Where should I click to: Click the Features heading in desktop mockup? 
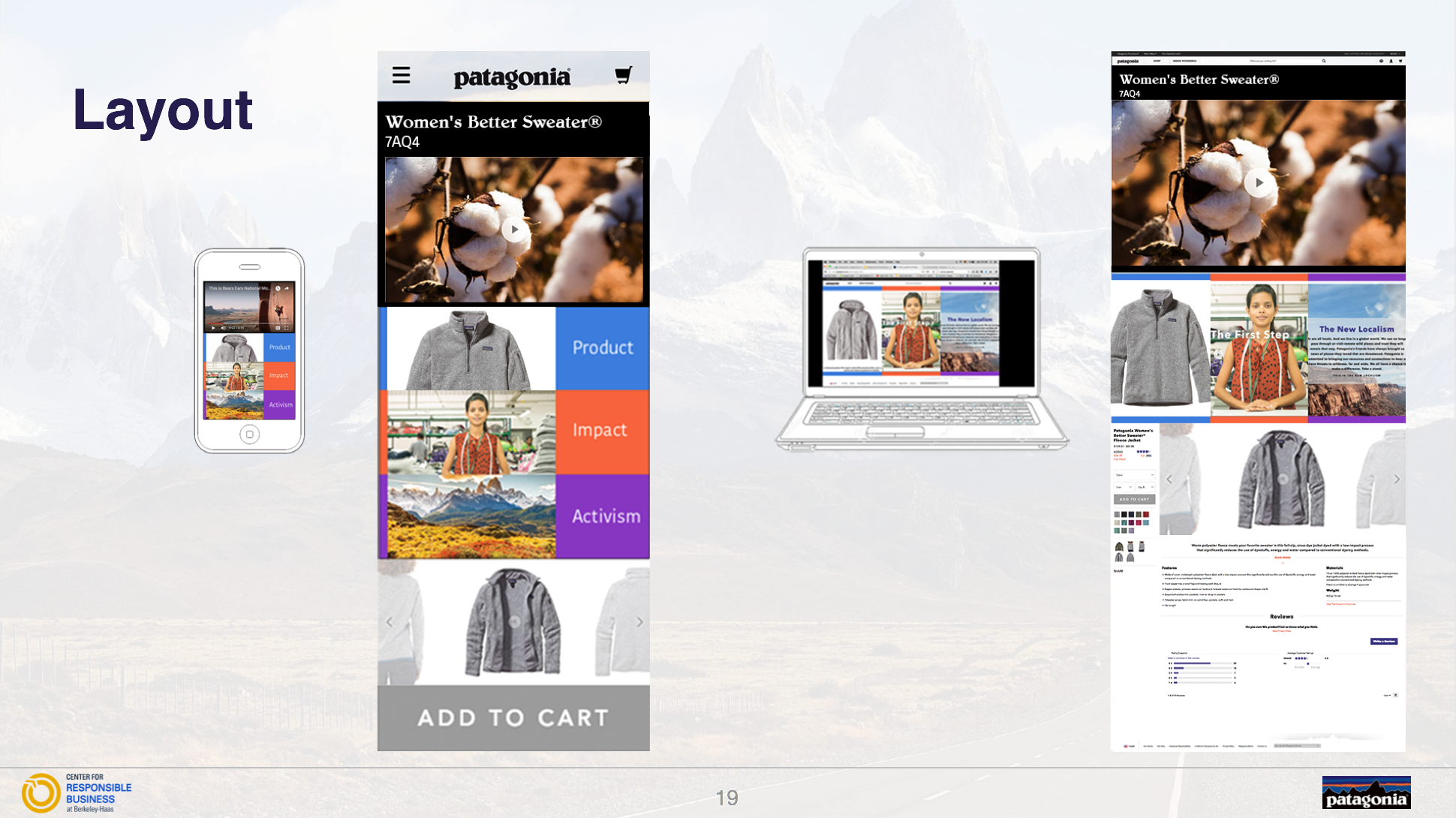[x=1169, y=568]
